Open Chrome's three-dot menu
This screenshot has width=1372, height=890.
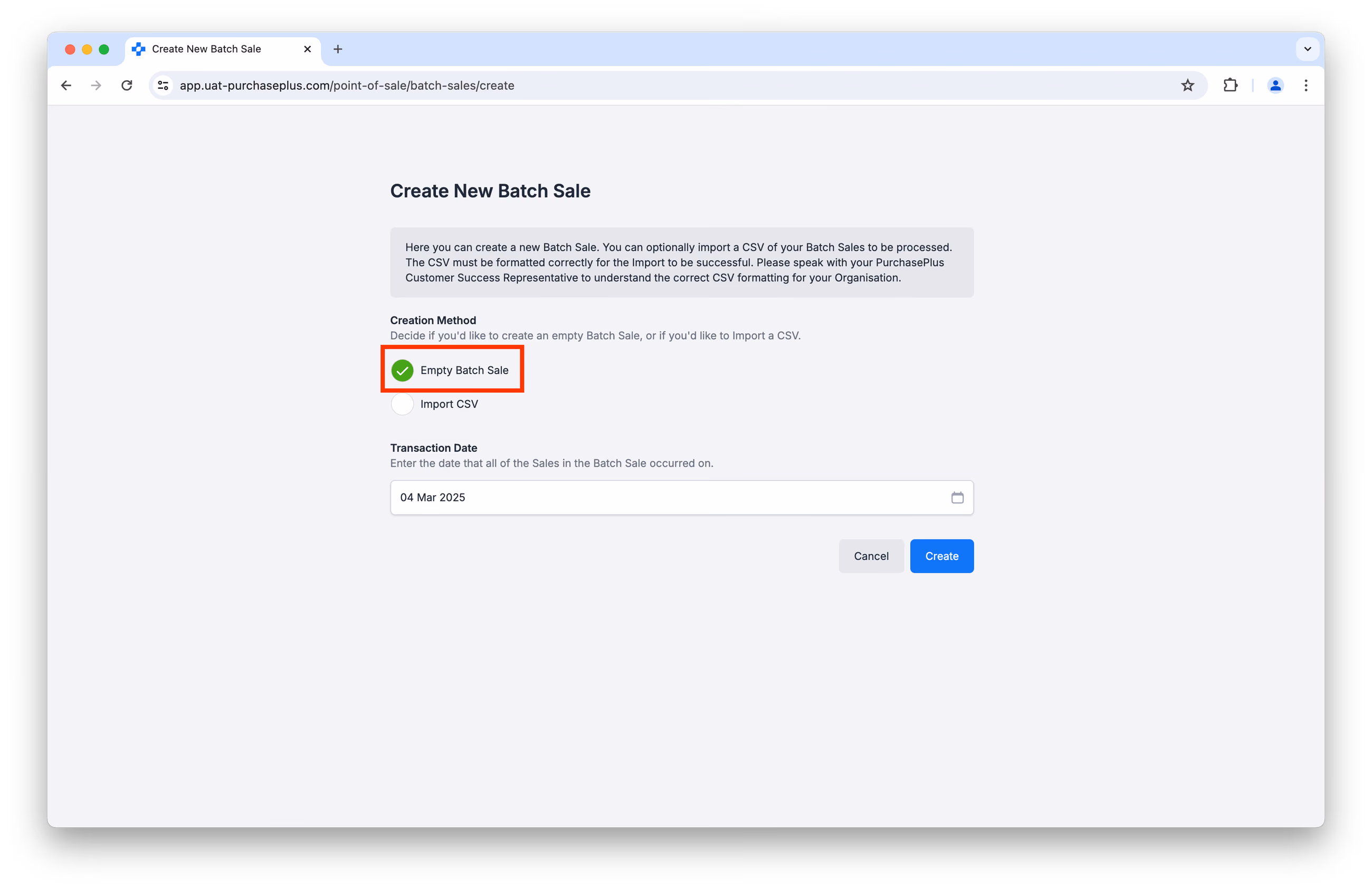(1306, 86)
